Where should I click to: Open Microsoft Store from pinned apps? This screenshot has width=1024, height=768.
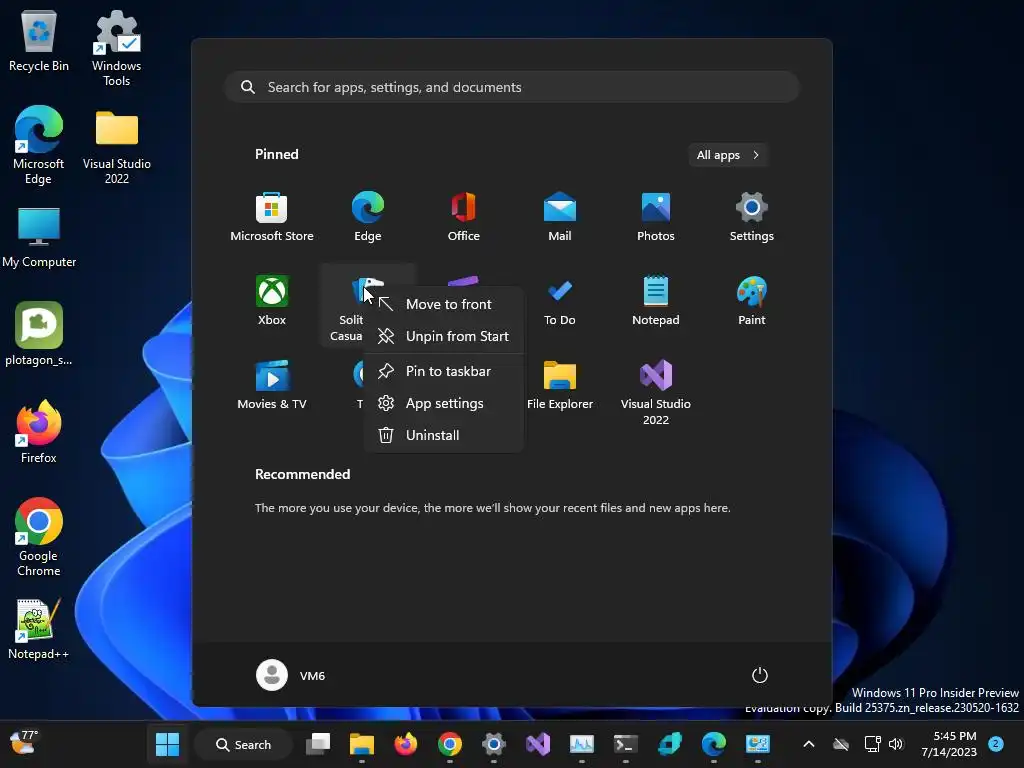272,218
